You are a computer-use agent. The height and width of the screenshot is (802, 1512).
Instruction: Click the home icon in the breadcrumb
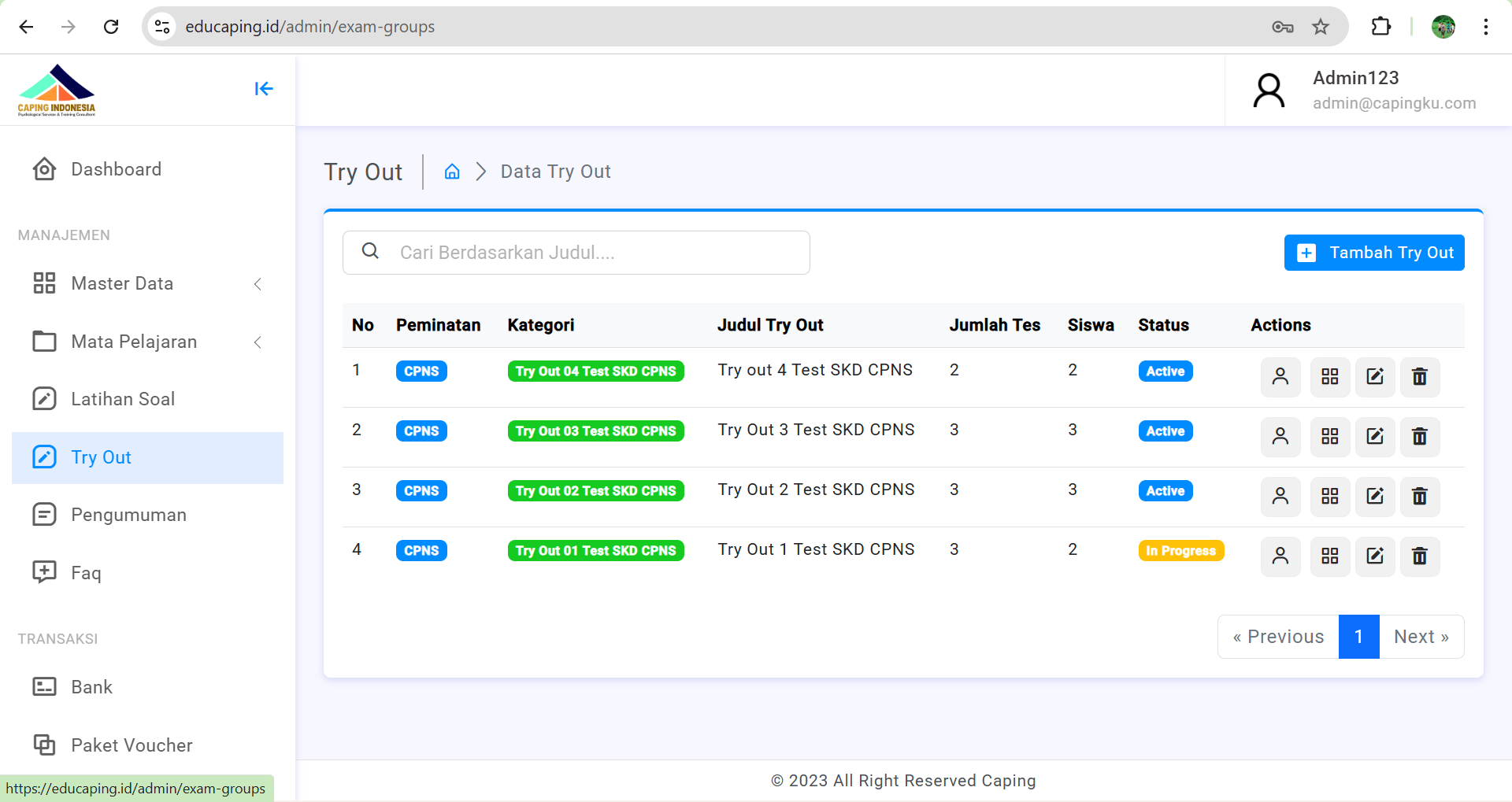452,172
